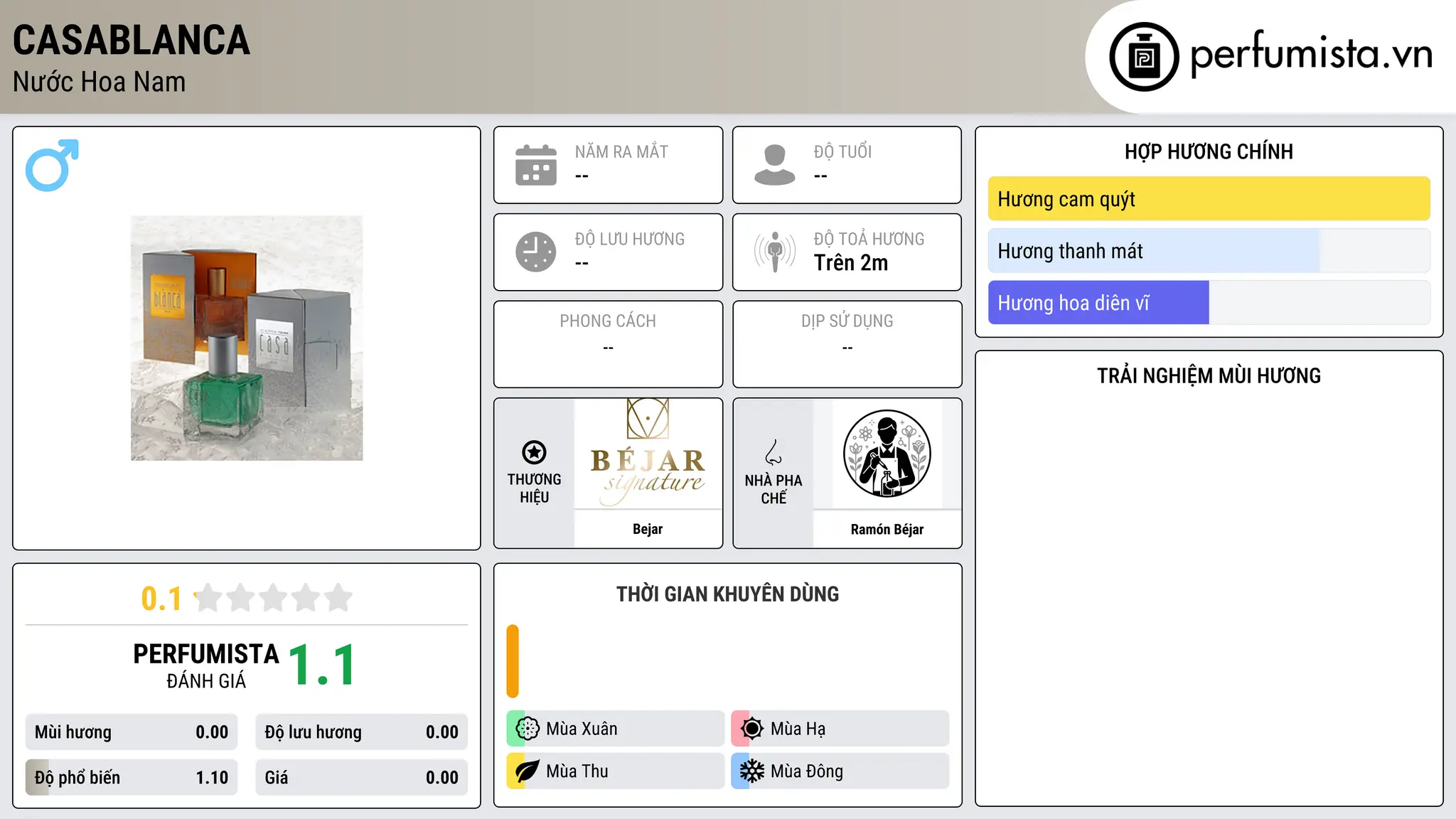Click the CASABLANCA title
1456x819 pixels.
point(132,40)
